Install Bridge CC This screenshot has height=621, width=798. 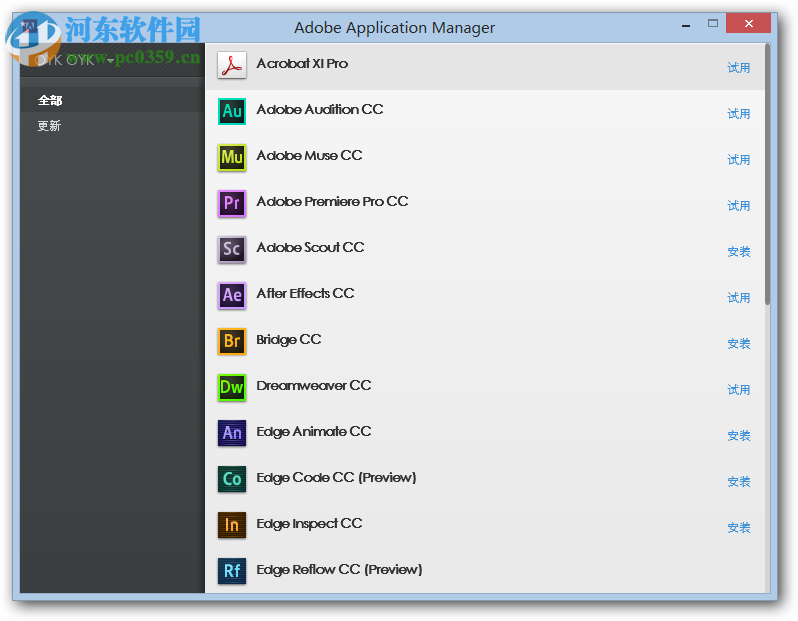click(x=738, y=344)
